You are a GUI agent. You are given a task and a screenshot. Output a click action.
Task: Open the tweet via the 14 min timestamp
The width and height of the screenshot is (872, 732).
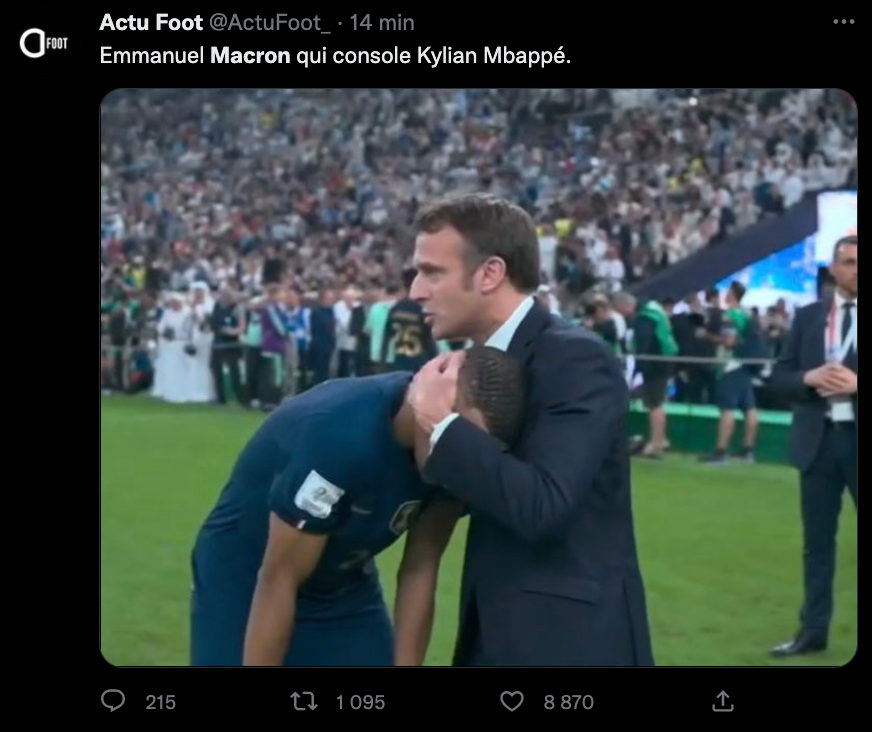[x=382, y=23]
